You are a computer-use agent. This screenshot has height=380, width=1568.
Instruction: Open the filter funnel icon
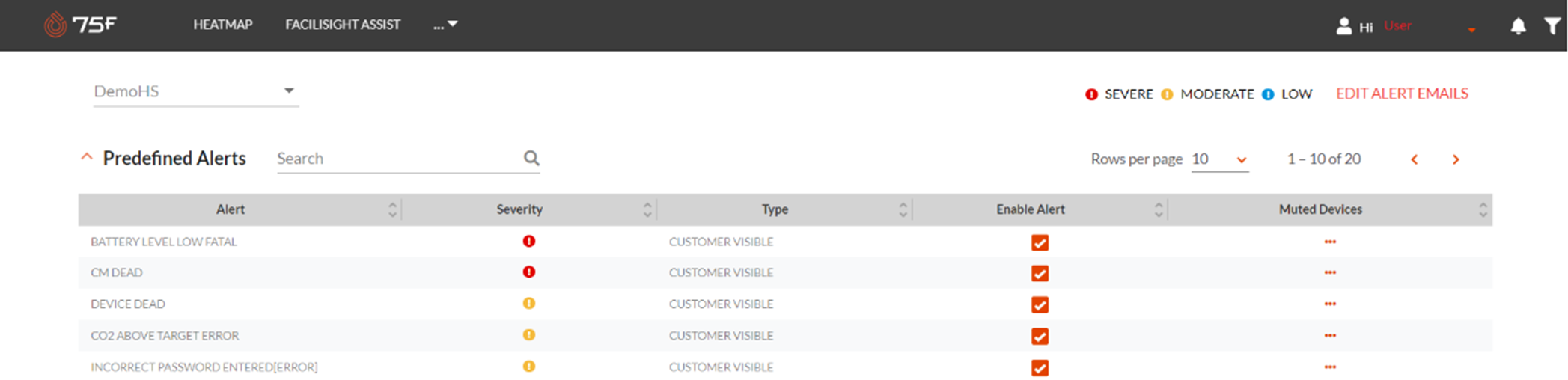[x=1553, y=26]
